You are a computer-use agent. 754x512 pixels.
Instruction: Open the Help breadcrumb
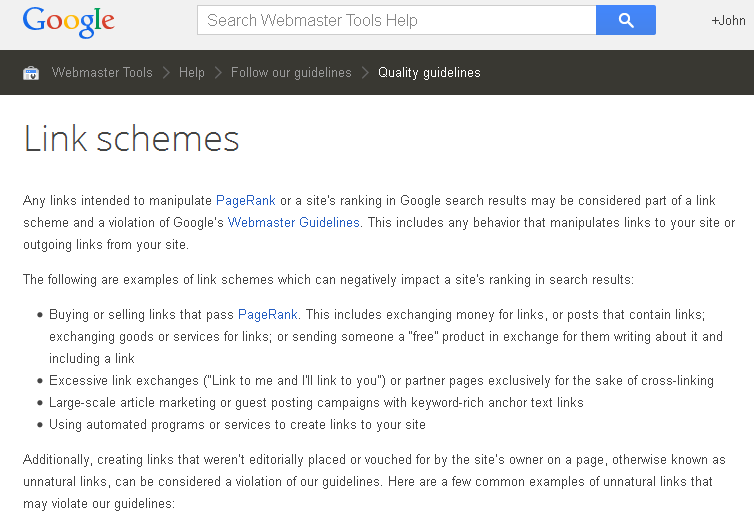191,73
